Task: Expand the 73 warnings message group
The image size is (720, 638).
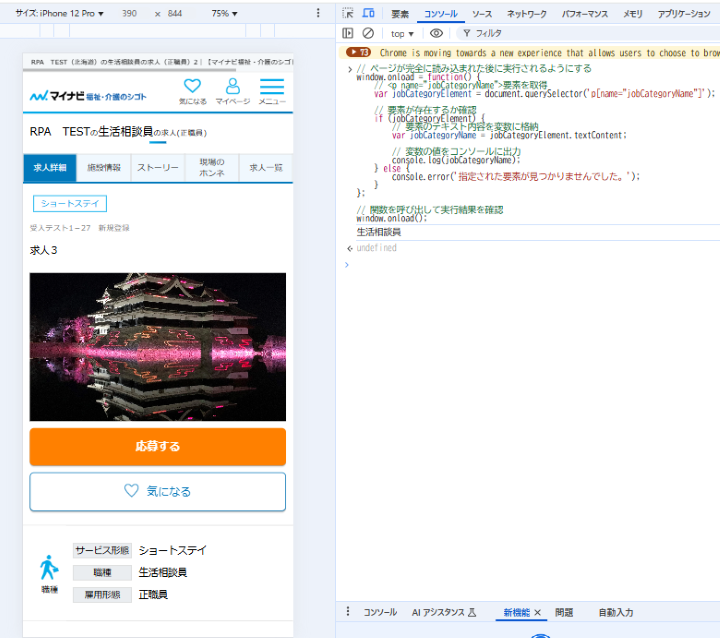Action: [x=358, y=52]
